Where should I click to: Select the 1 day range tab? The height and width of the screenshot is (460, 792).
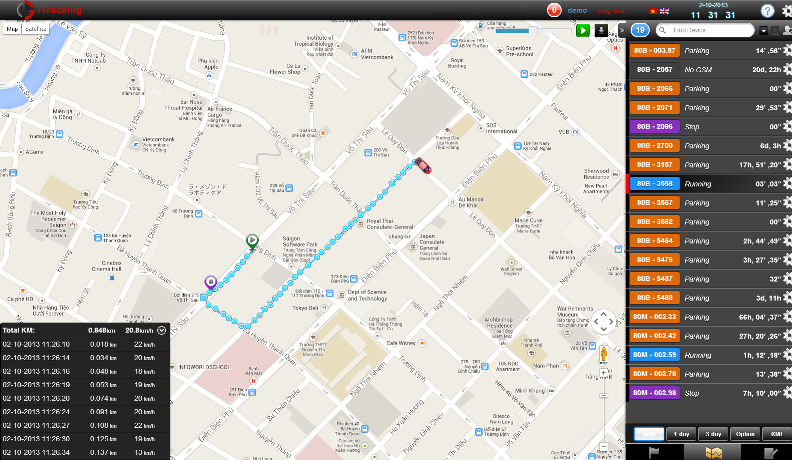point(681,434)
